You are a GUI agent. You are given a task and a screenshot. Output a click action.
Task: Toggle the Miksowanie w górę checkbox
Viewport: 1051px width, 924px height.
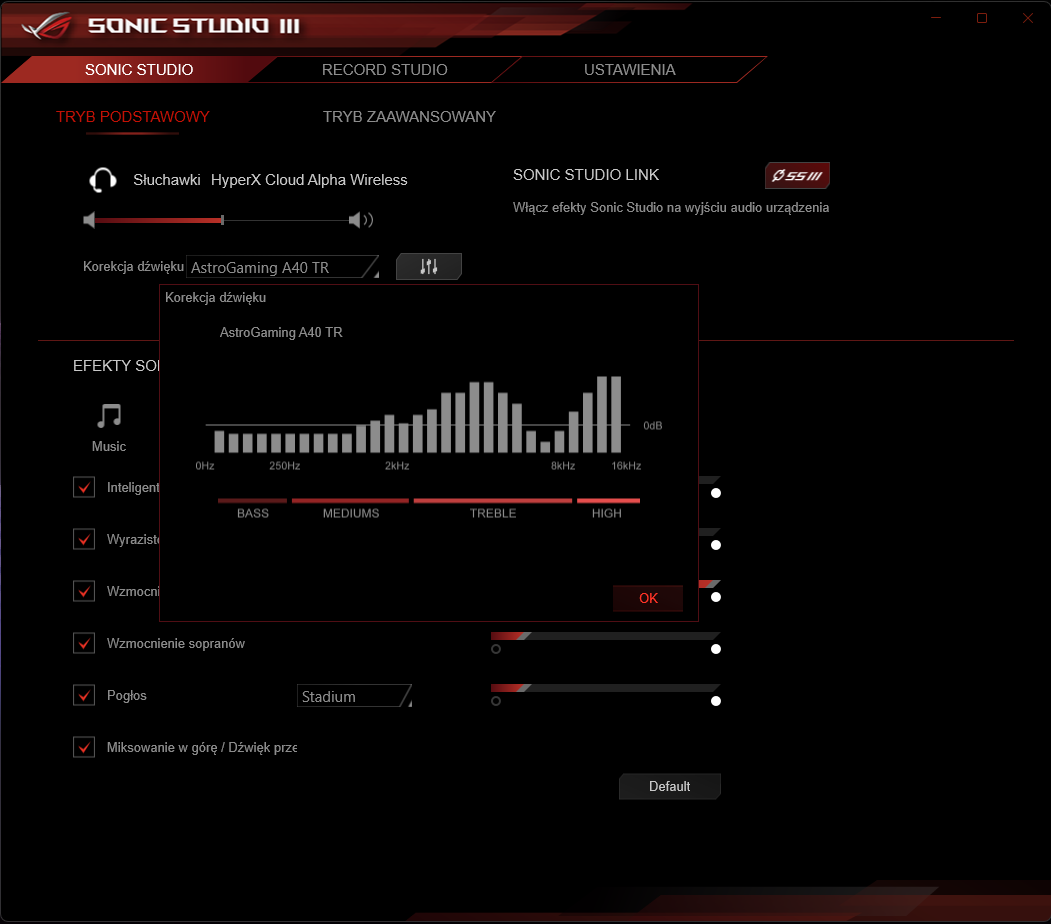coord(84,747)
